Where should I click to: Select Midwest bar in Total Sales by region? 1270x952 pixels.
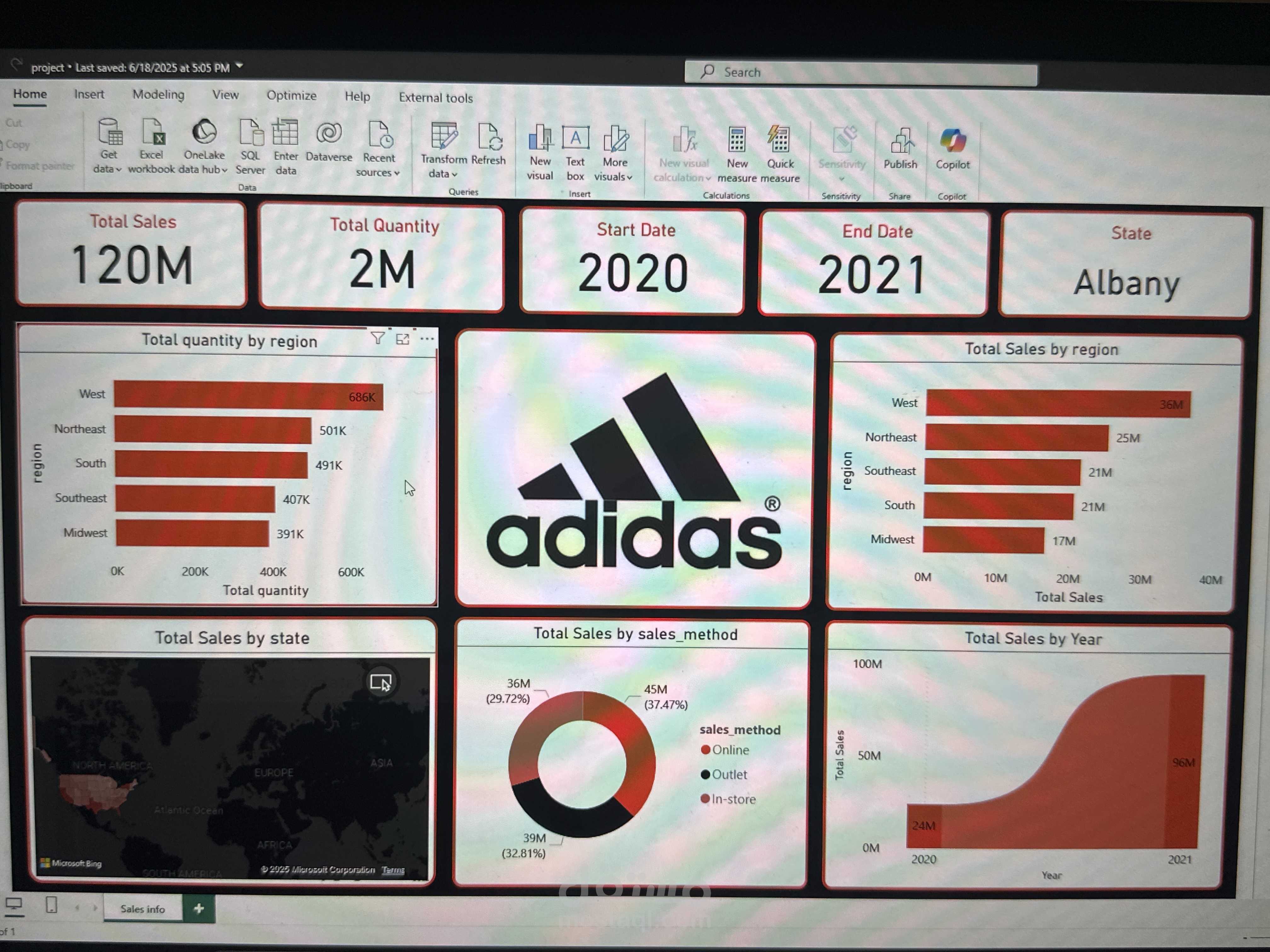983,540
